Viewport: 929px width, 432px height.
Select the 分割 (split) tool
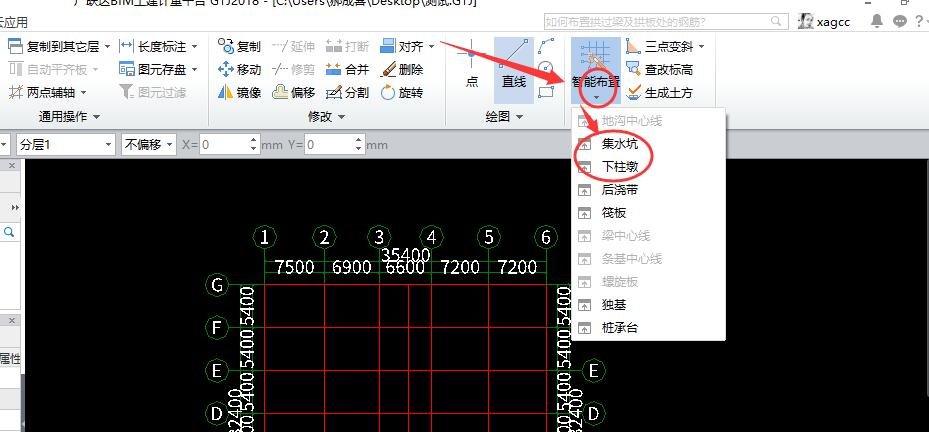(x=347, y=92)
